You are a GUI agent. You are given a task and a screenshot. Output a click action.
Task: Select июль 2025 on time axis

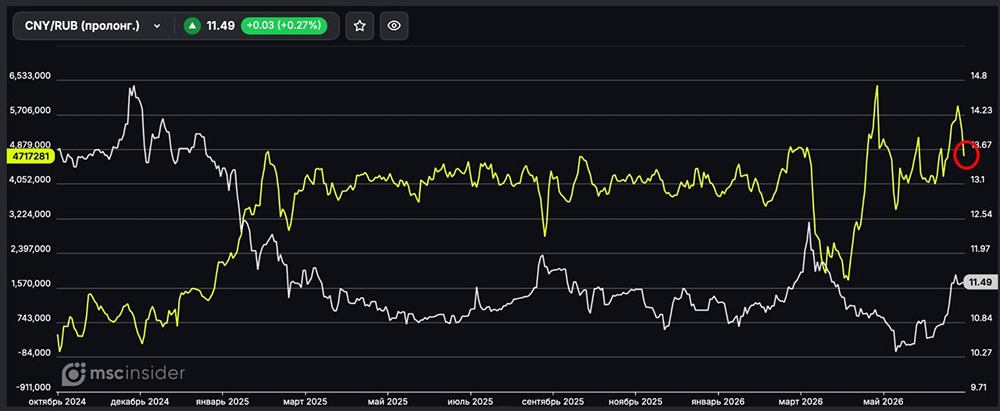pyautogui.click(x=470, y=403)
